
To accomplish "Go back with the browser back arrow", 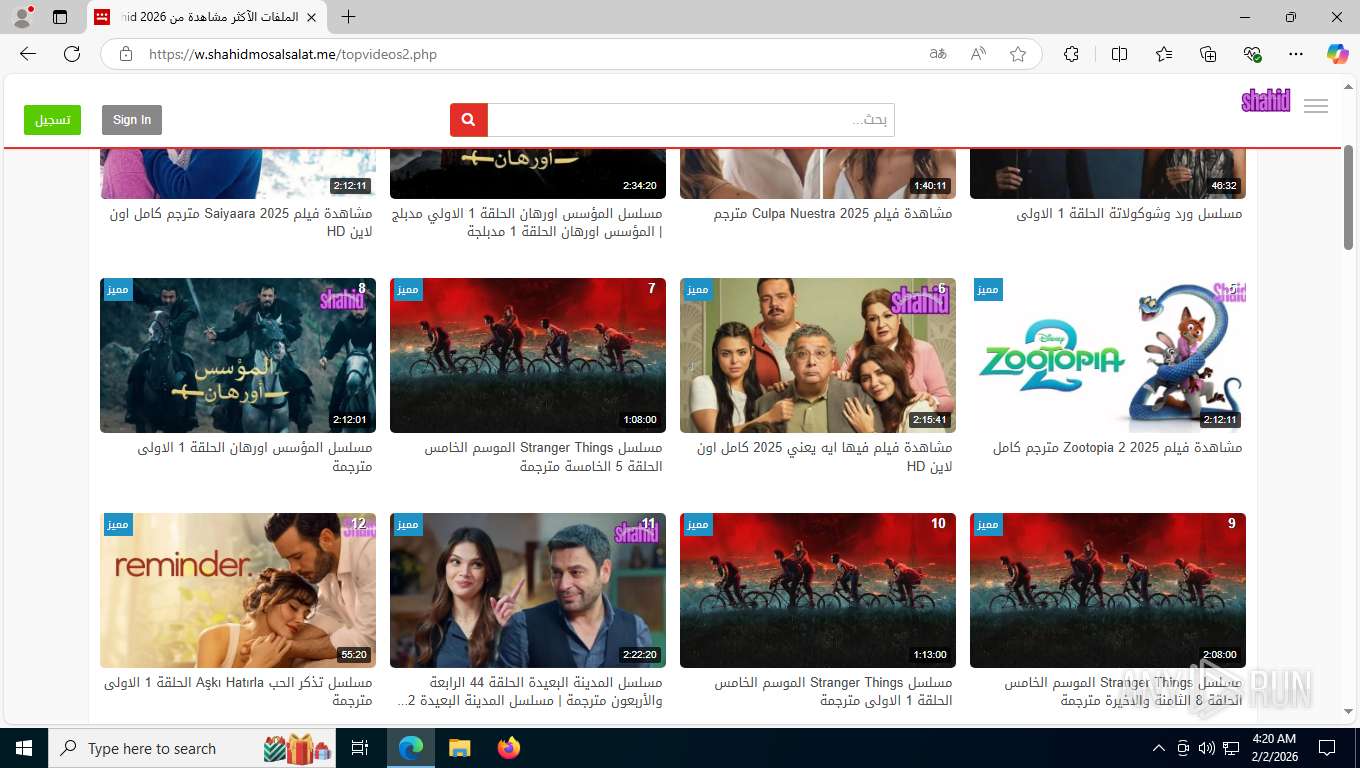I will [28, 54].
